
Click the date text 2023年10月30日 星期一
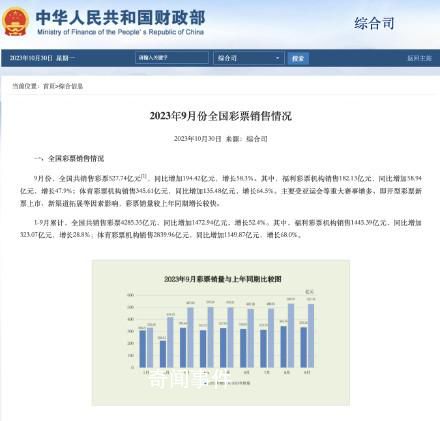coord(42,58)
